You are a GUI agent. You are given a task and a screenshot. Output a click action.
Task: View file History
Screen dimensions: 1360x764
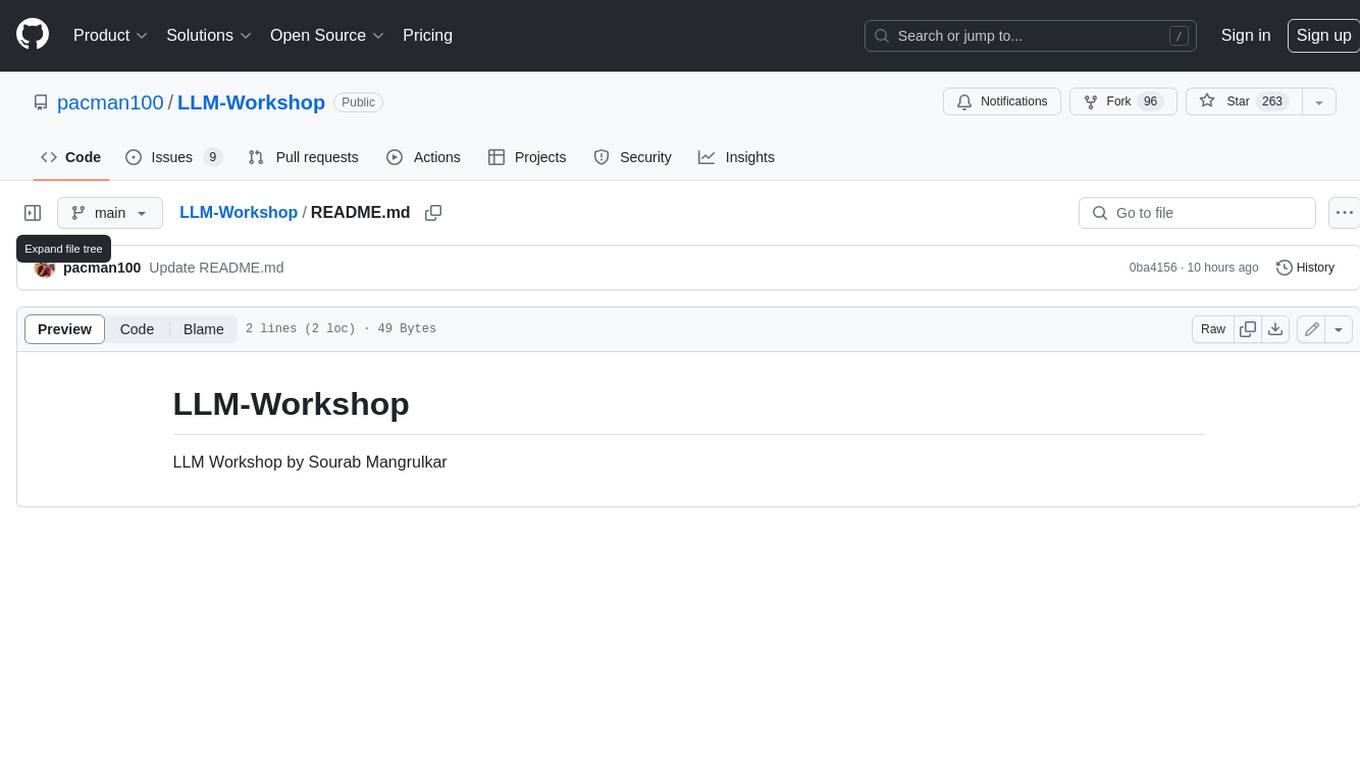click(x=1305, y=268)
